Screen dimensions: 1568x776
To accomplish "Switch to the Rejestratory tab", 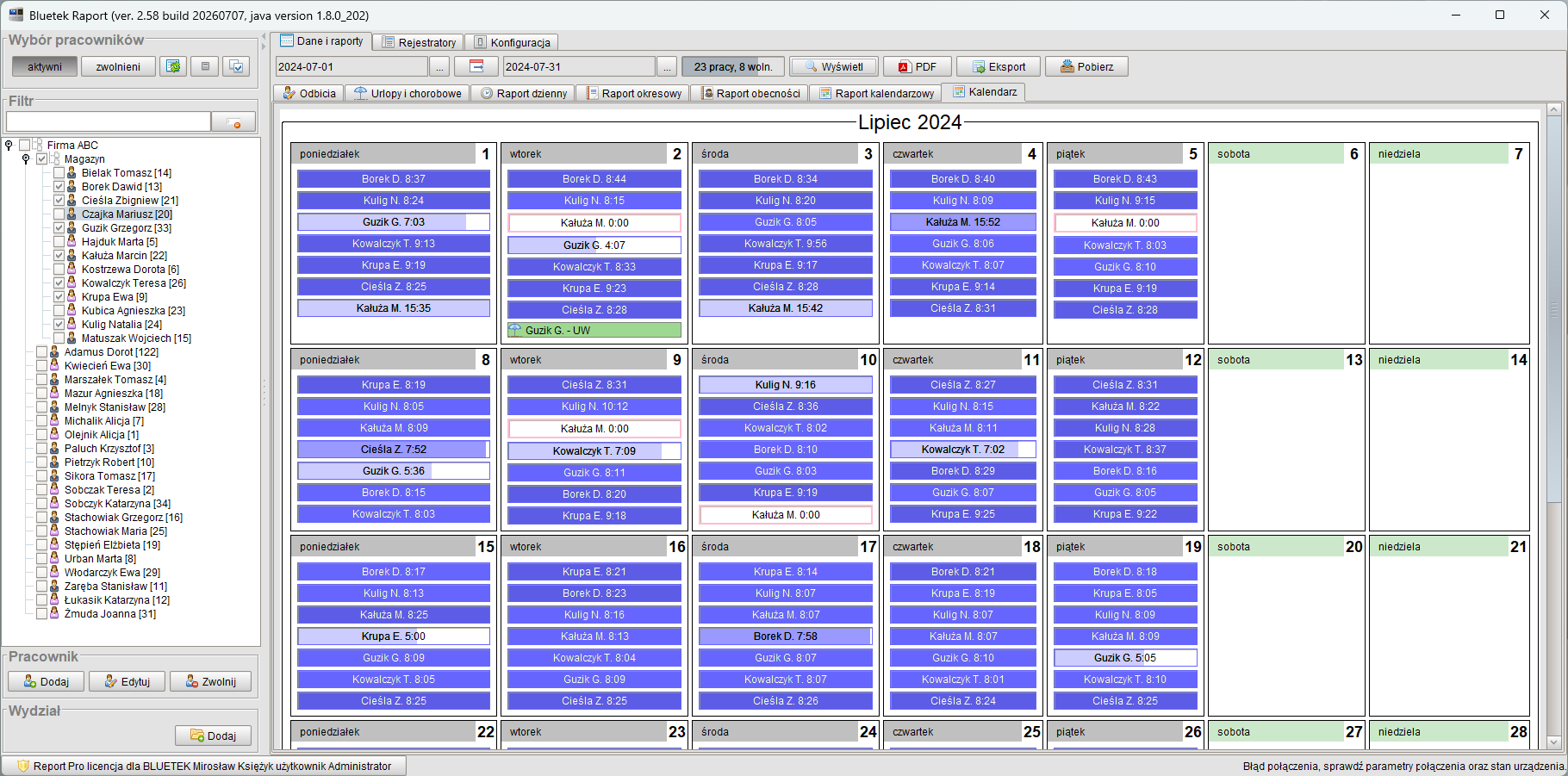I will point(419,42).
